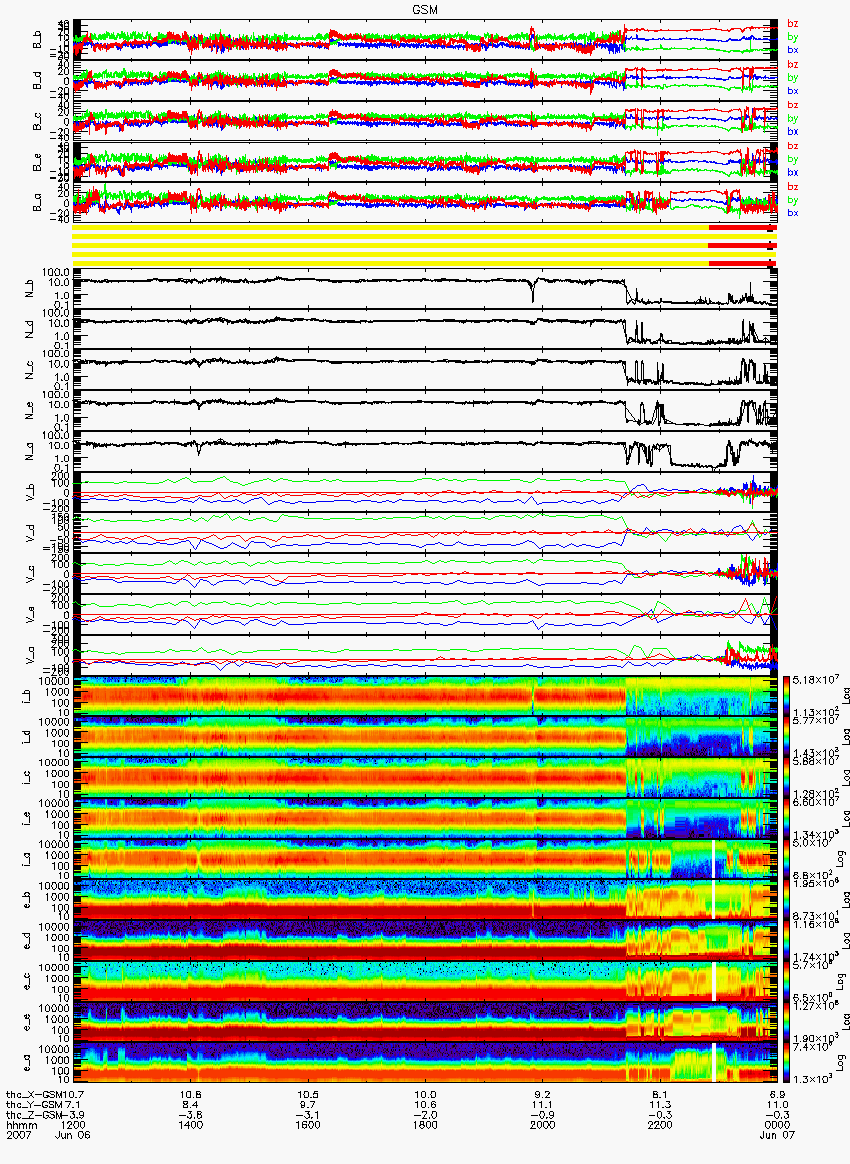Image resolution: width=850 pixels, height=1164 pixels.
Task: Click the topmost red status bar segment
Action: [742, 228]
